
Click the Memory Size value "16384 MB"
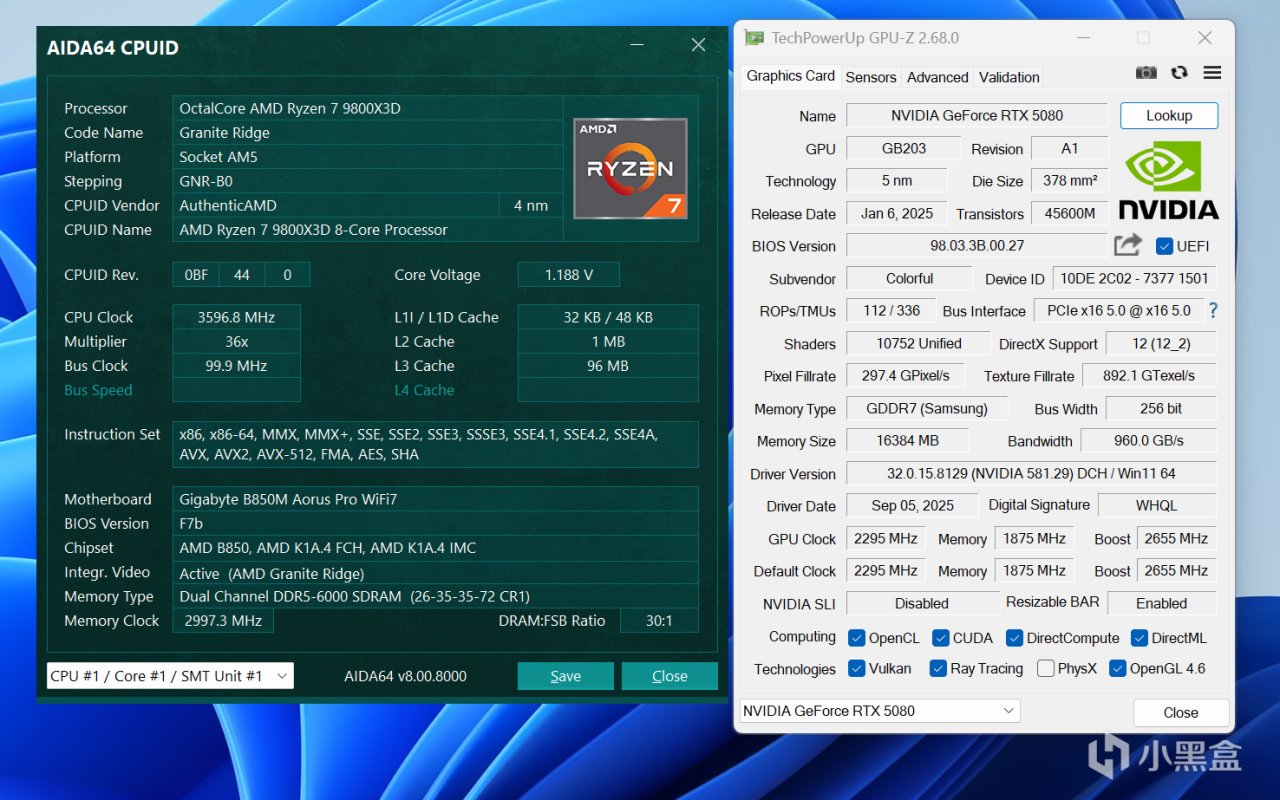tap(907, 440)
